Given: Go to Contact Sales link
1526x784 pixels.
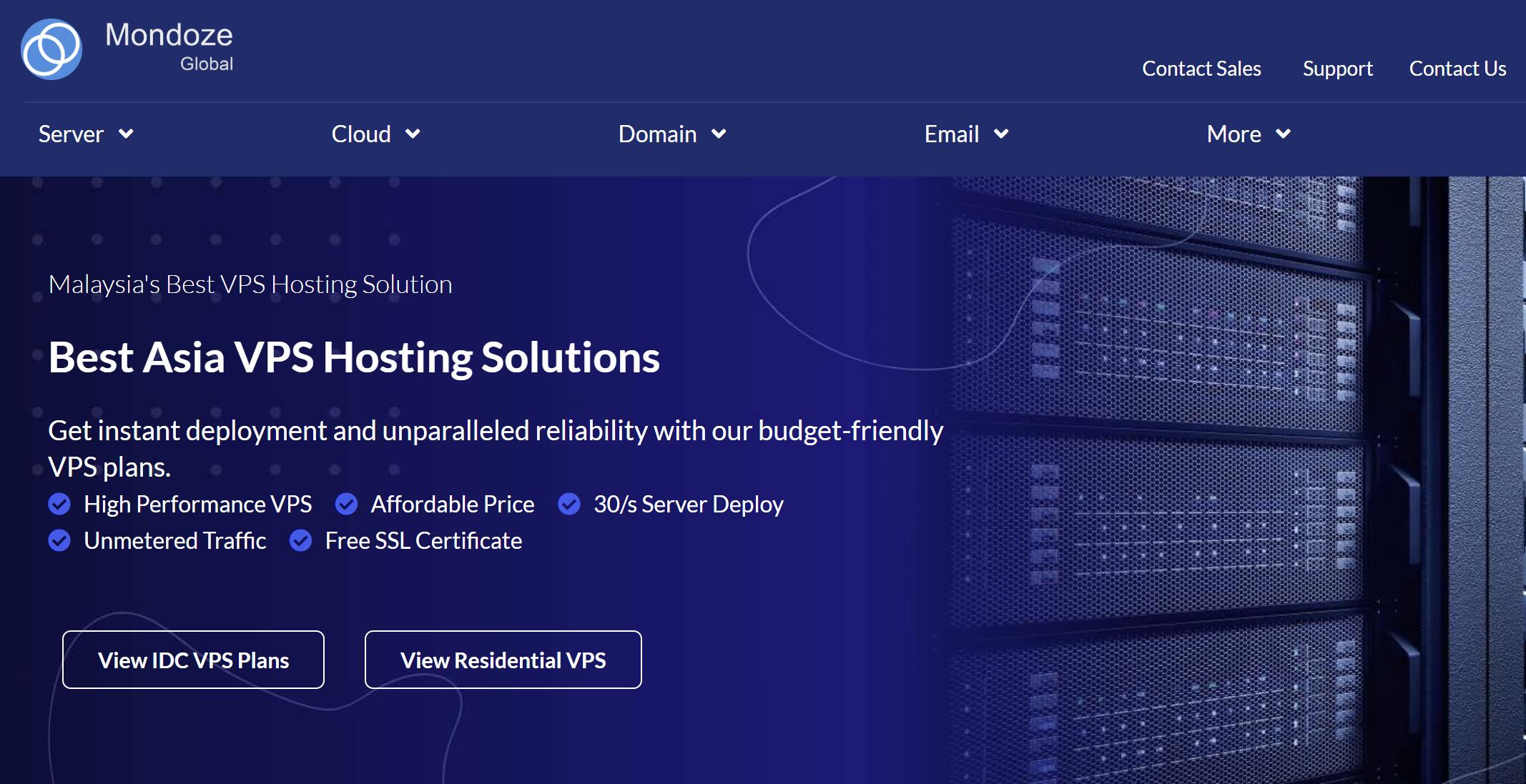Looking at the screenshot, I should click(1201, 69).
